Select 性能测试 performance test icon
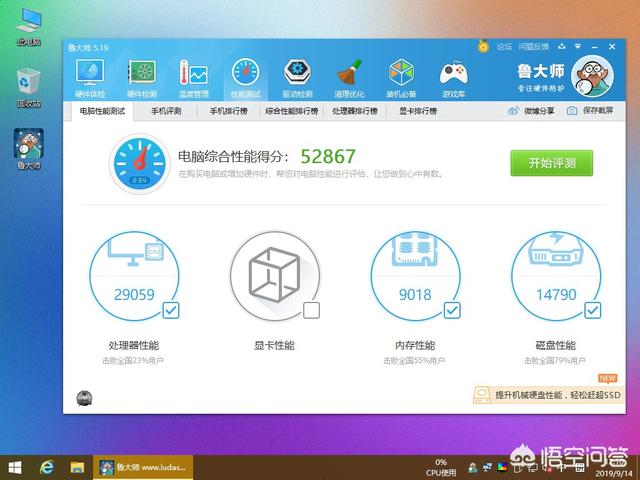Image resolution: width=640 pixels, height=480 pixels. 245,78
